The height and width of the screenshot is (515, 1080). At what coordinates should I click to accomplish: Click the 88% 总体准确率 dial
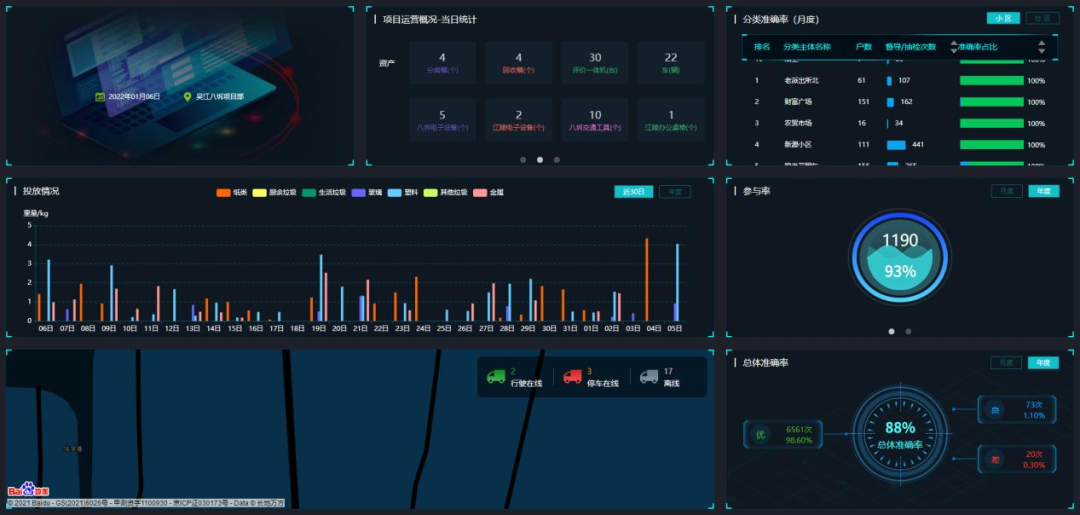pyautogui.click(x=901, y=434)
